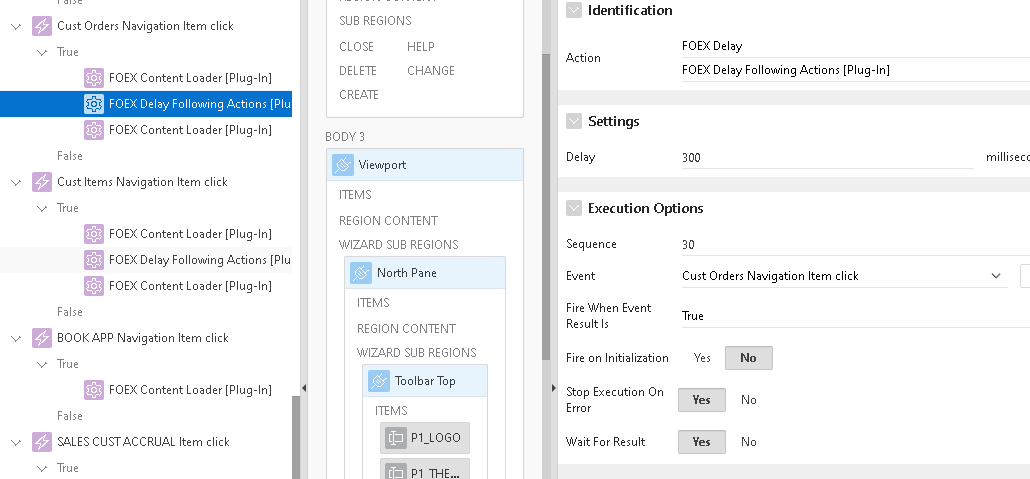Set Wait For Result to No
Screen dimensions: 1030x479
(x=748, y=442)
